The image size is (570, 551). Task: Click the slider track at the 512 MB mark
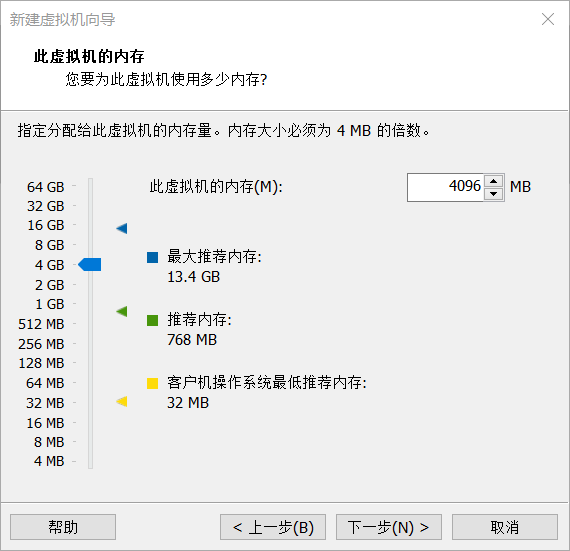point(91,323)
